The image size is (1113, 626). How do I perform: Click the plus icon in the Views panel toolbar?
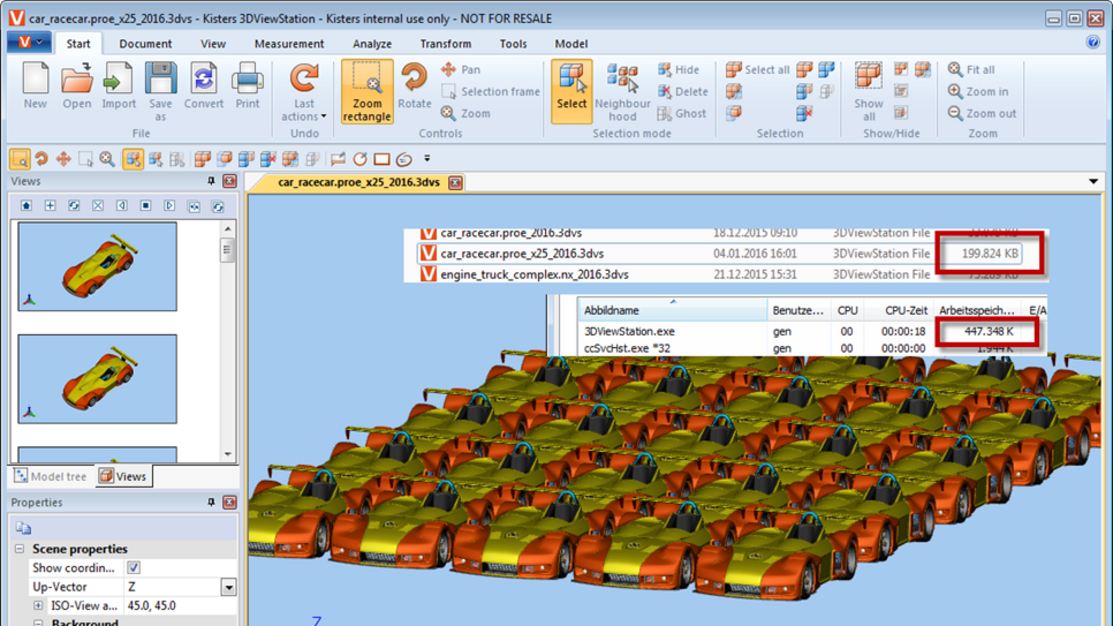(x=50, y=206)
